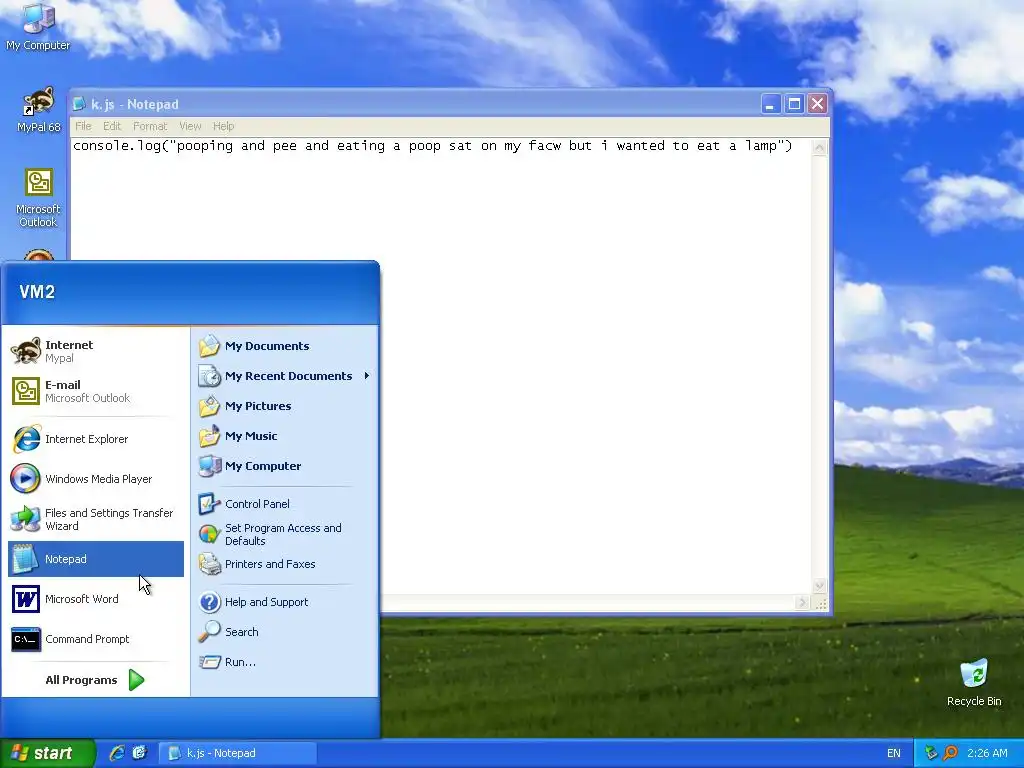Open Printers and Faxes
This screenshot has width=1024, height=768.
[x=285, y=564]
